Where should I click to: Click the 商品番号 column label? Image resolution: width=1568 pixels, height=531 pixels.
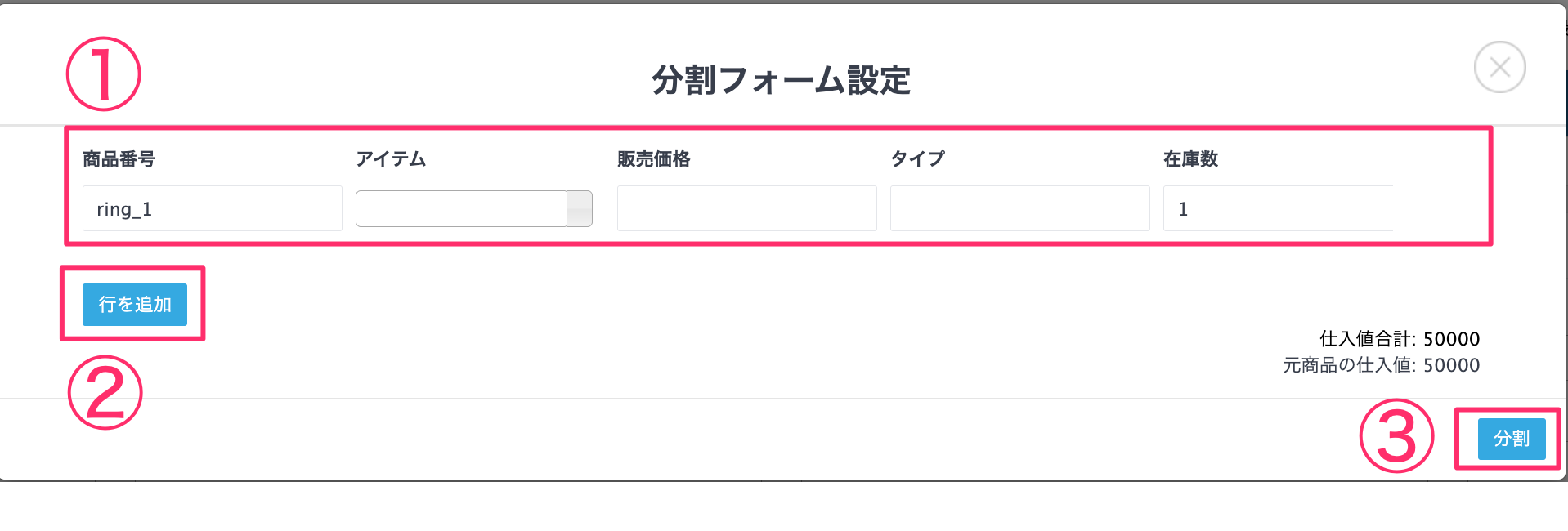coord(119,159)
